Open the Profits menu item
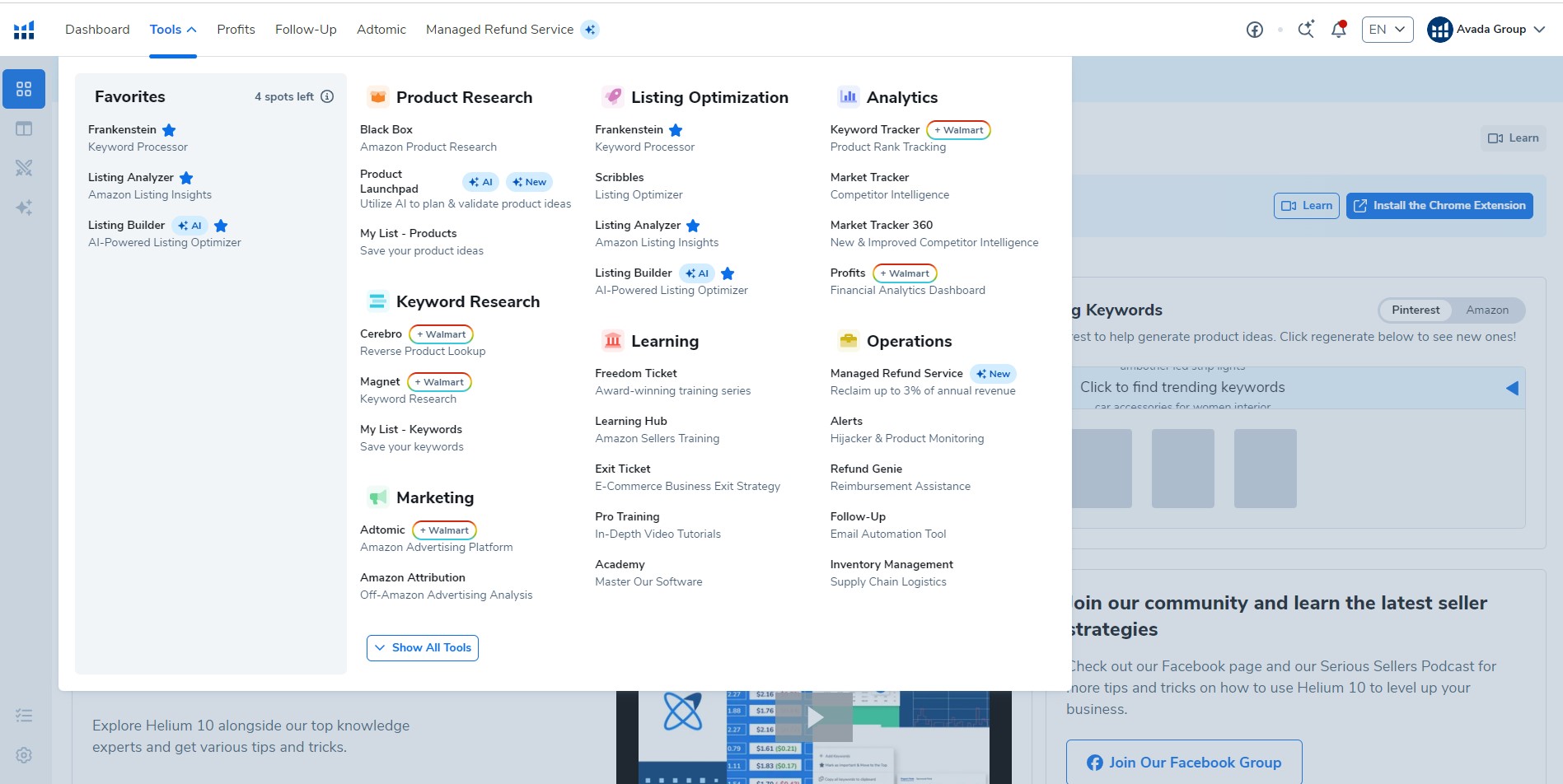This screenshot has height=784, width=1563. [x=236, y=29]
